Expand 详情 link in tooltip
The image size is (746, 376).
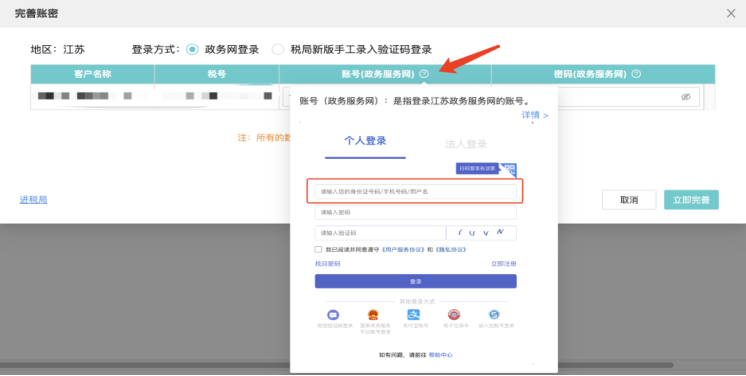click(535, 115)
